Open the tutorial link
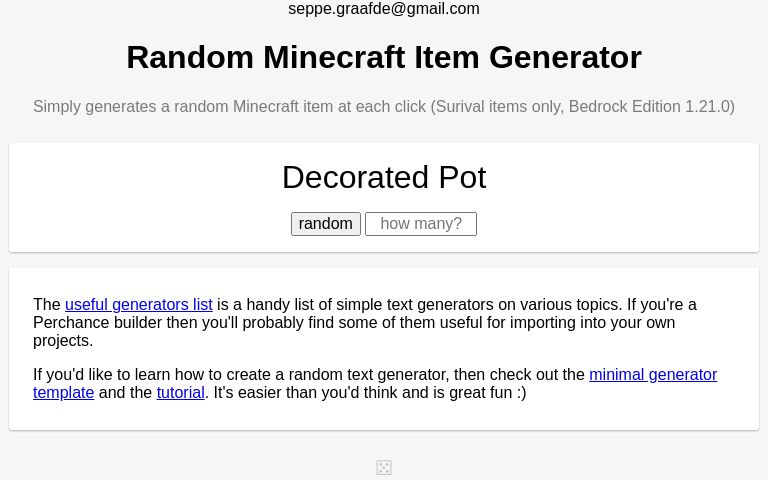This screenshot has height=480, width=768. [x=180, y=392]
